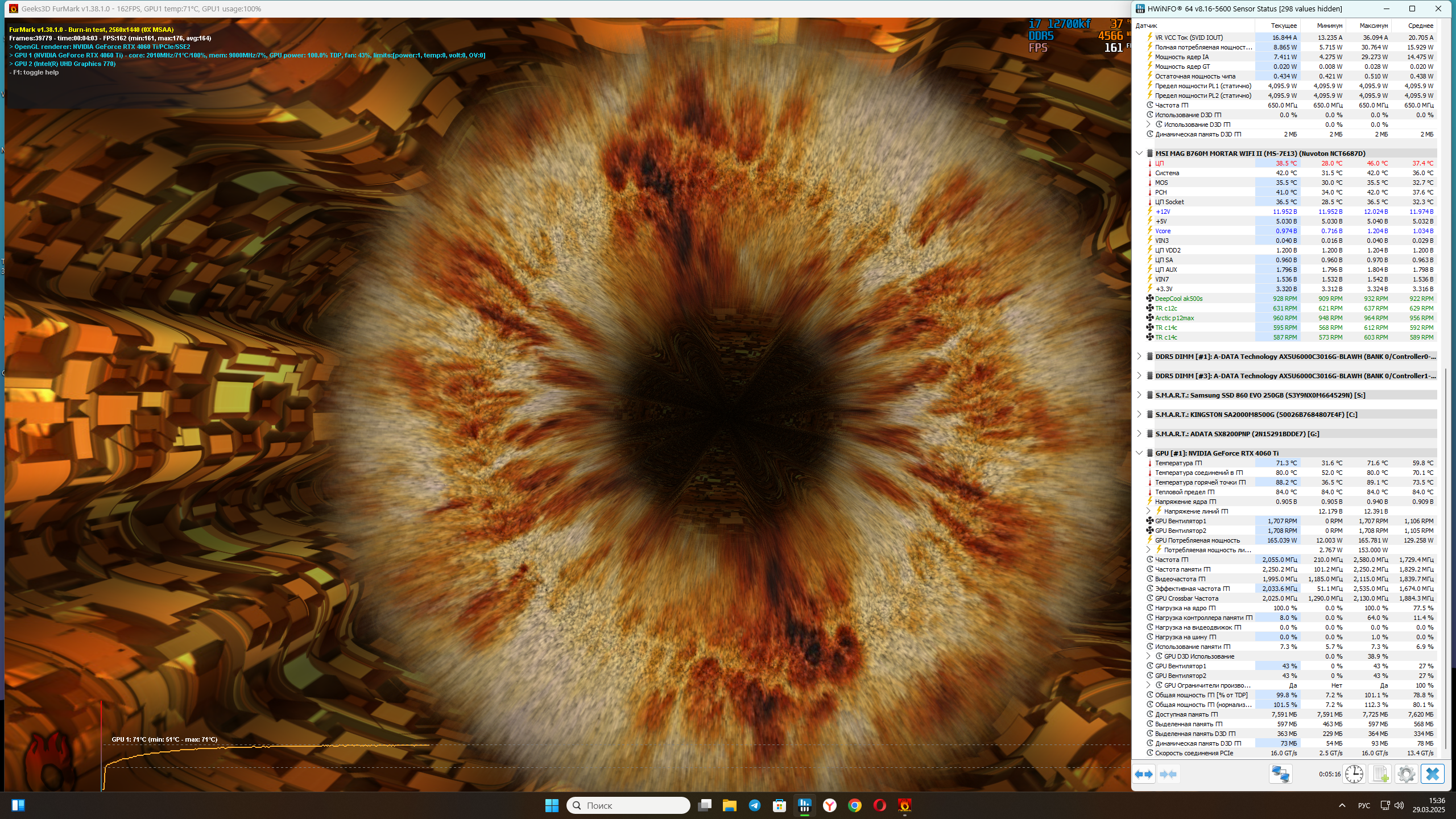Click the Текущее column header

click(x=1284, y=26)
